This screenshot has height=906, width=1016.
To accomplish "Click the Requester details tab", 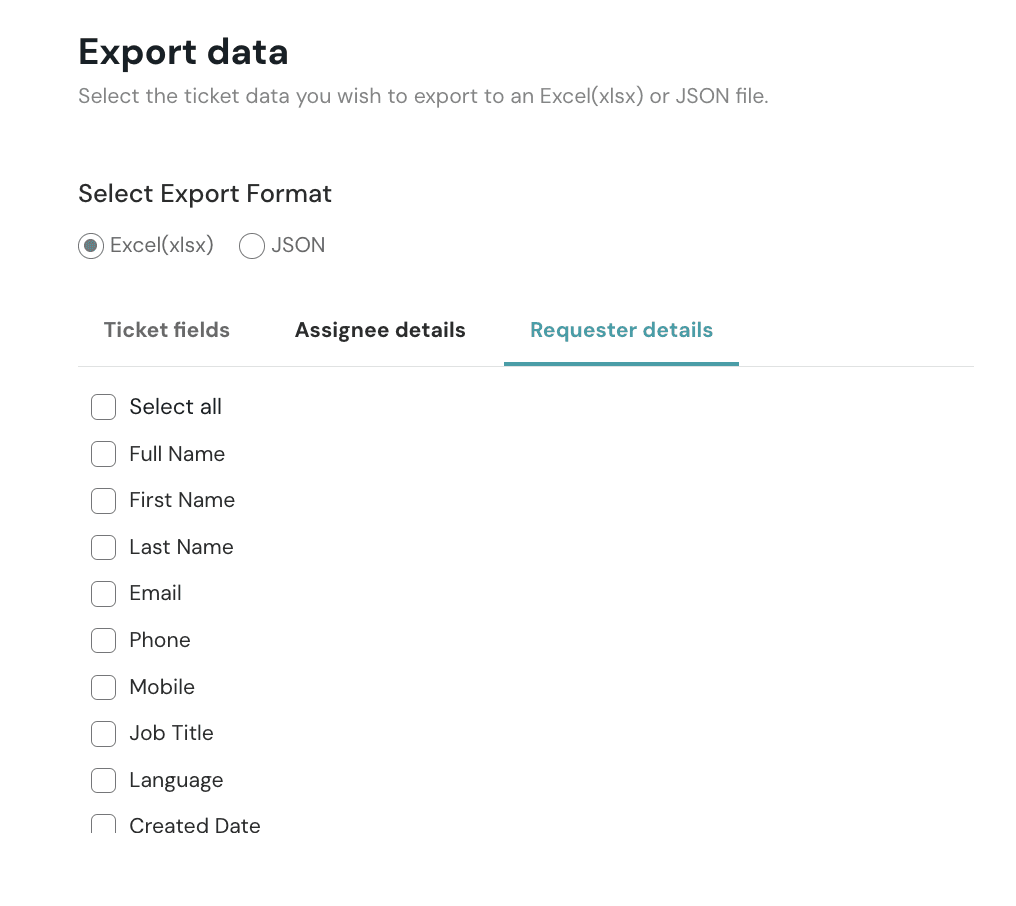I will [x=621, y=330].
